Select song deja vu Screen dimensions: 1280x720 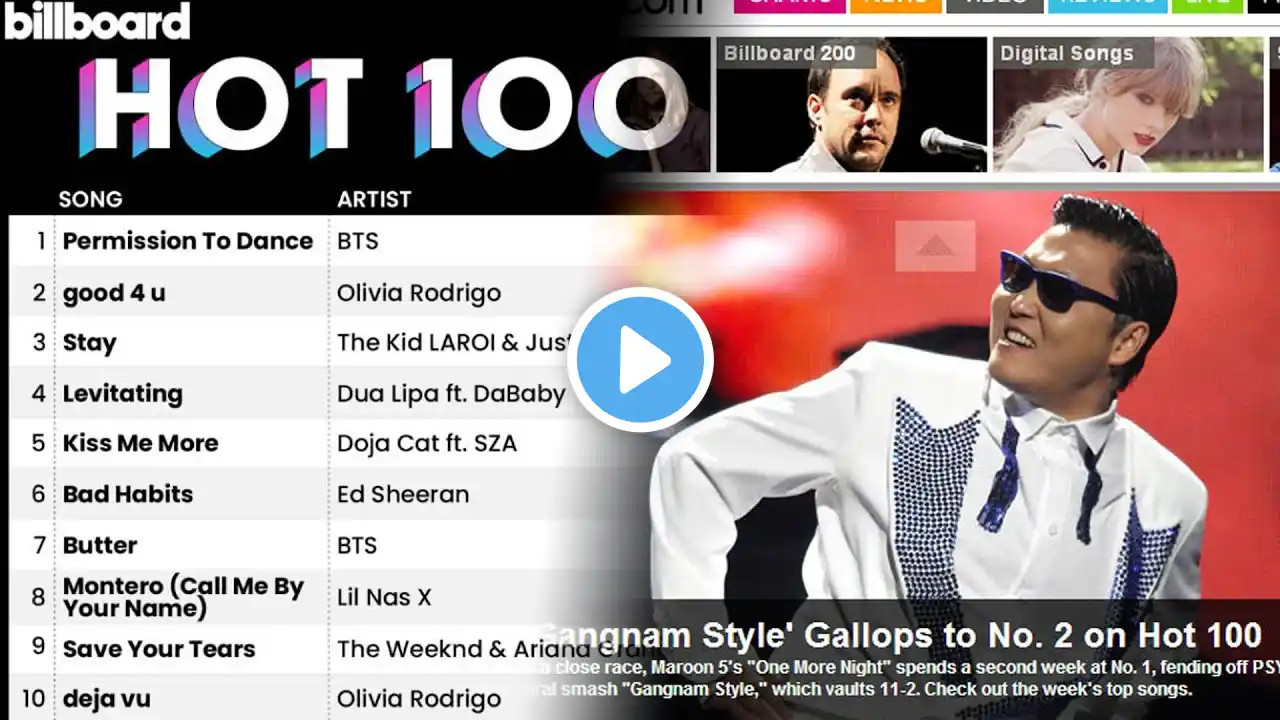coord(106,698)
